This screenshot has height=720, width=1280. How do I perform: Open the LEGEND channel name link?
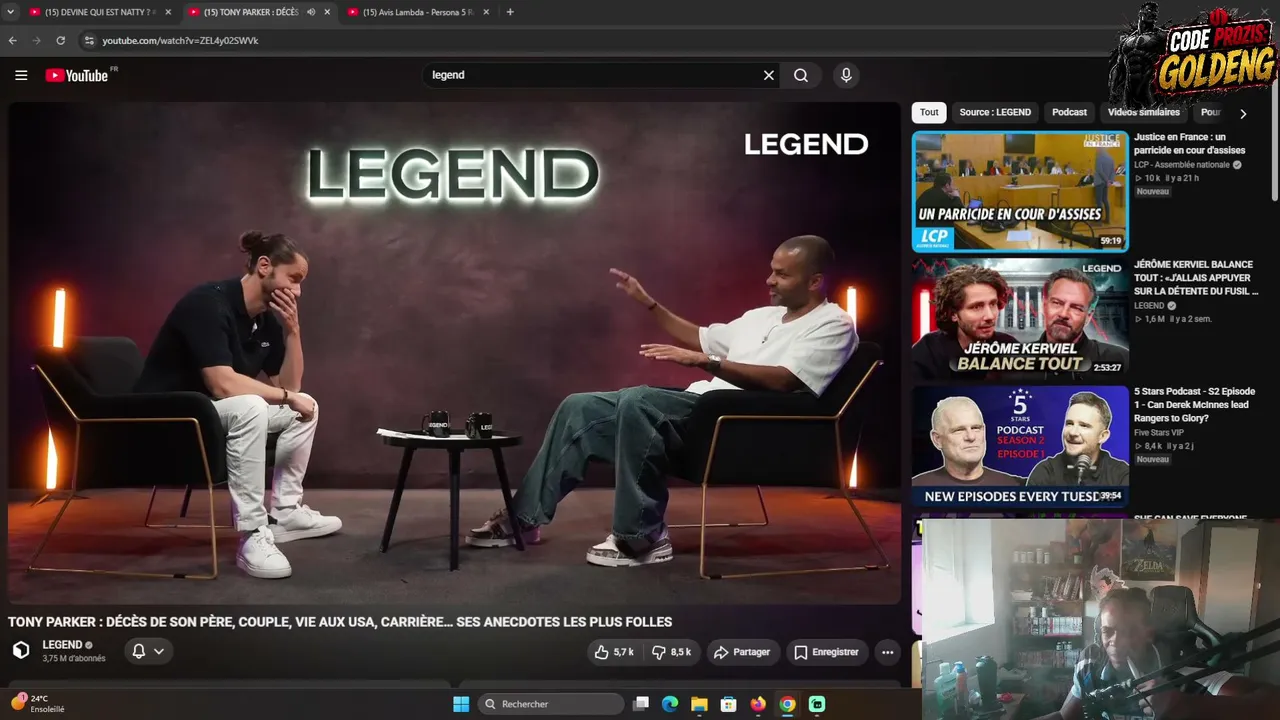pos(62,645)
